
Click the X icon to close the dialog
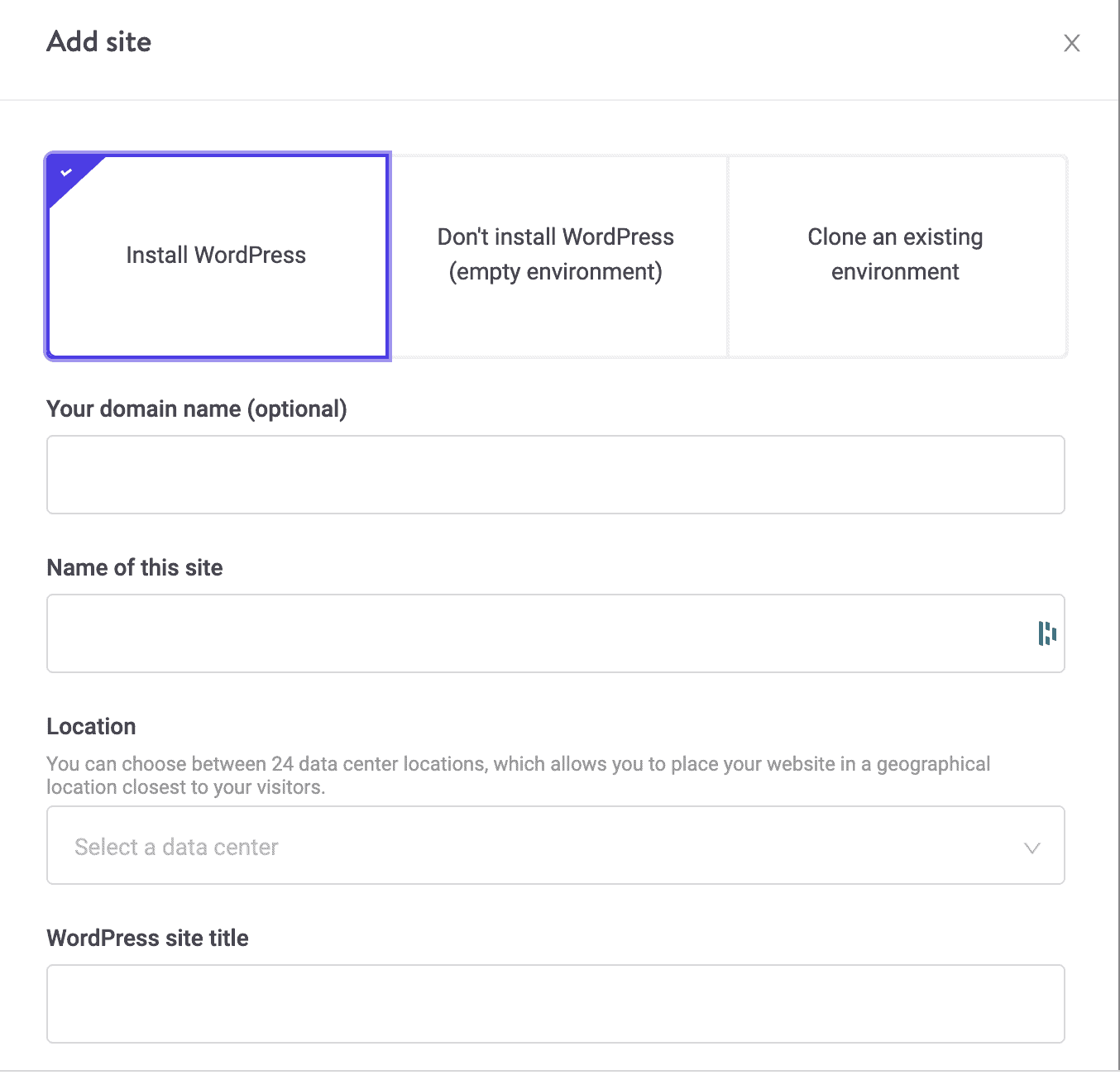click(x=1071, y=43)
